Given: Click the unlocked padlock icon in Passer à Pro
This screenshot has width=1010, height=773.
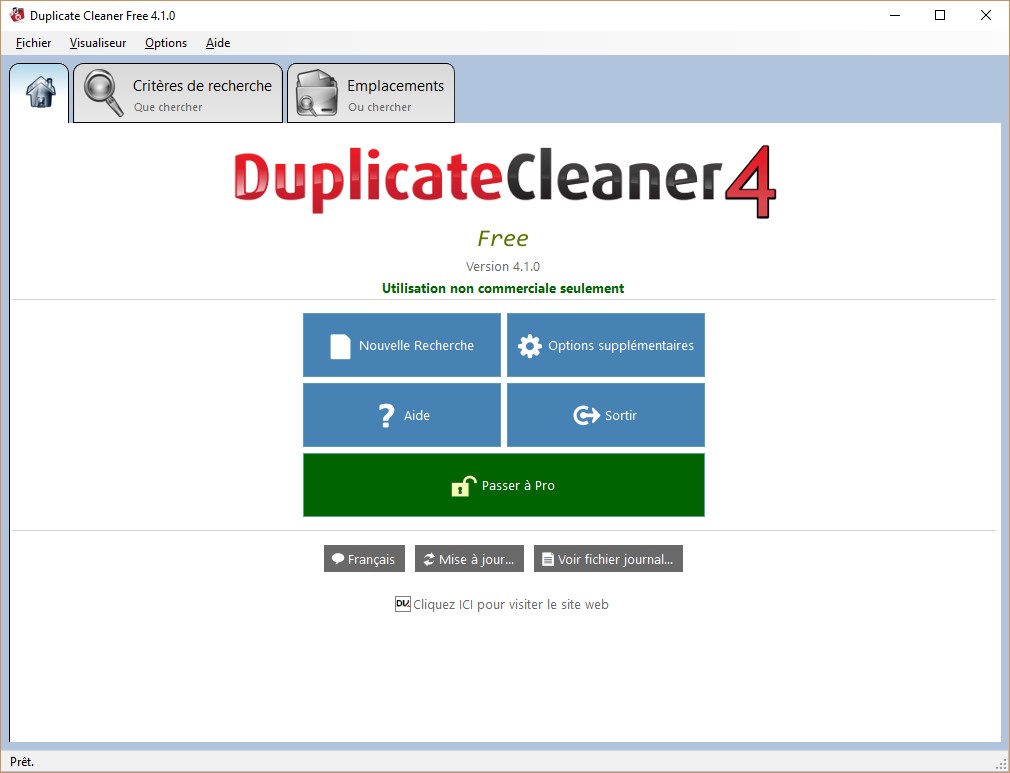Looking at the screenshot, I should click(x=464, y=486).
